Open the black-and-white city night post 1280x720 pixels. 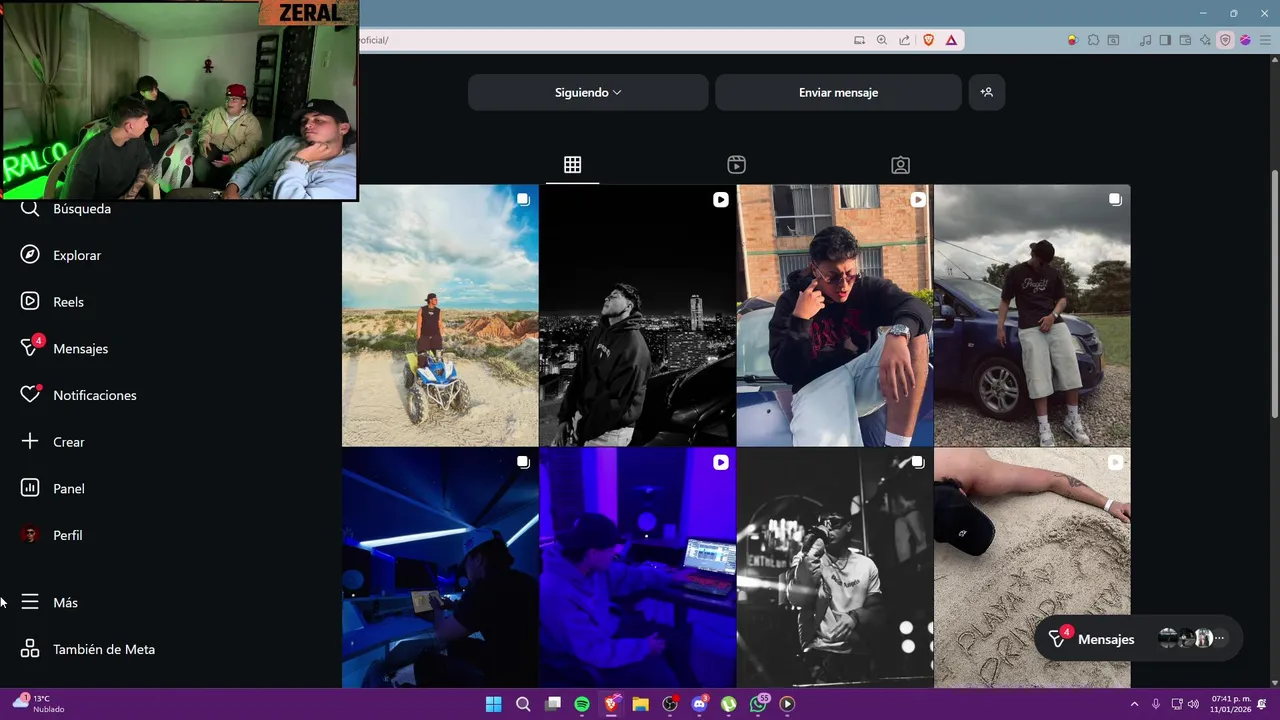(x=637, y=315)
